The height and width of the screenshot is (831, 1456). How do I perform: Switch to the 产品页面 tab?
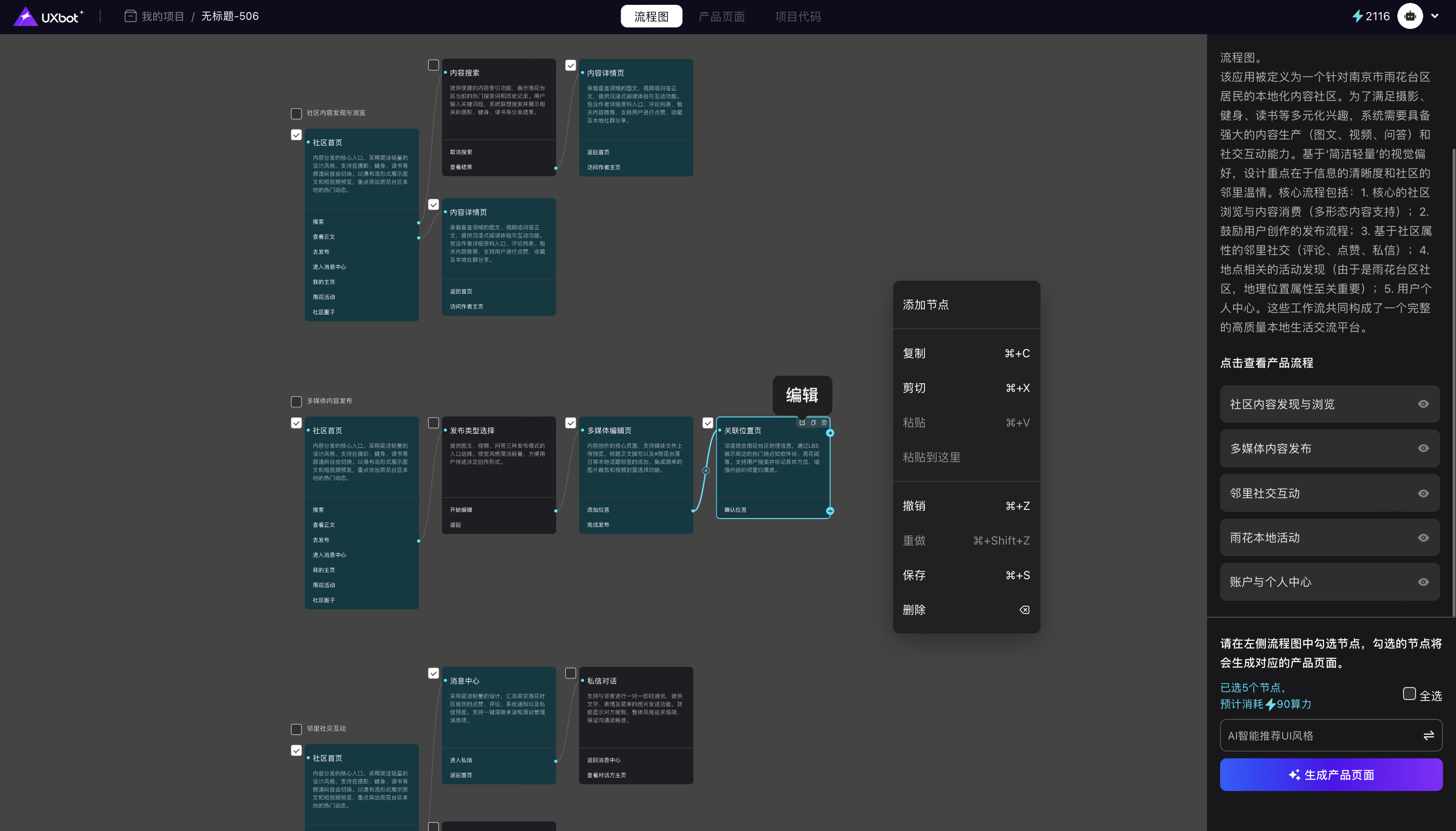[721, 16]
